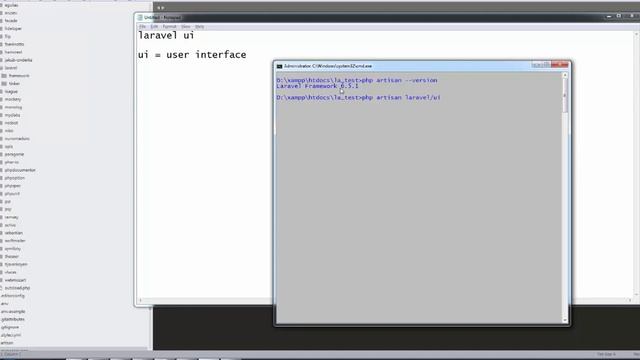Open the tinker folder under laravel
This screenshot has height=360, width=640.
pos(14,84)
